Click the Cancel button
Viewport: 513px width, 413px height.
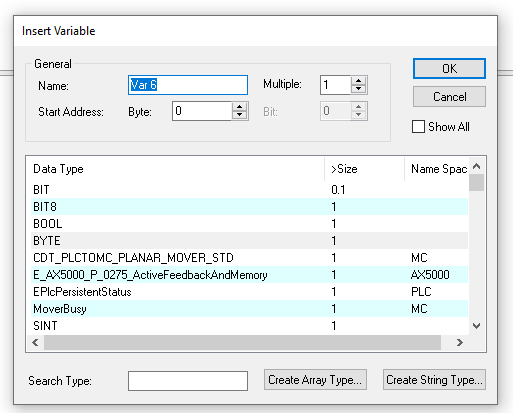(449, 97)
